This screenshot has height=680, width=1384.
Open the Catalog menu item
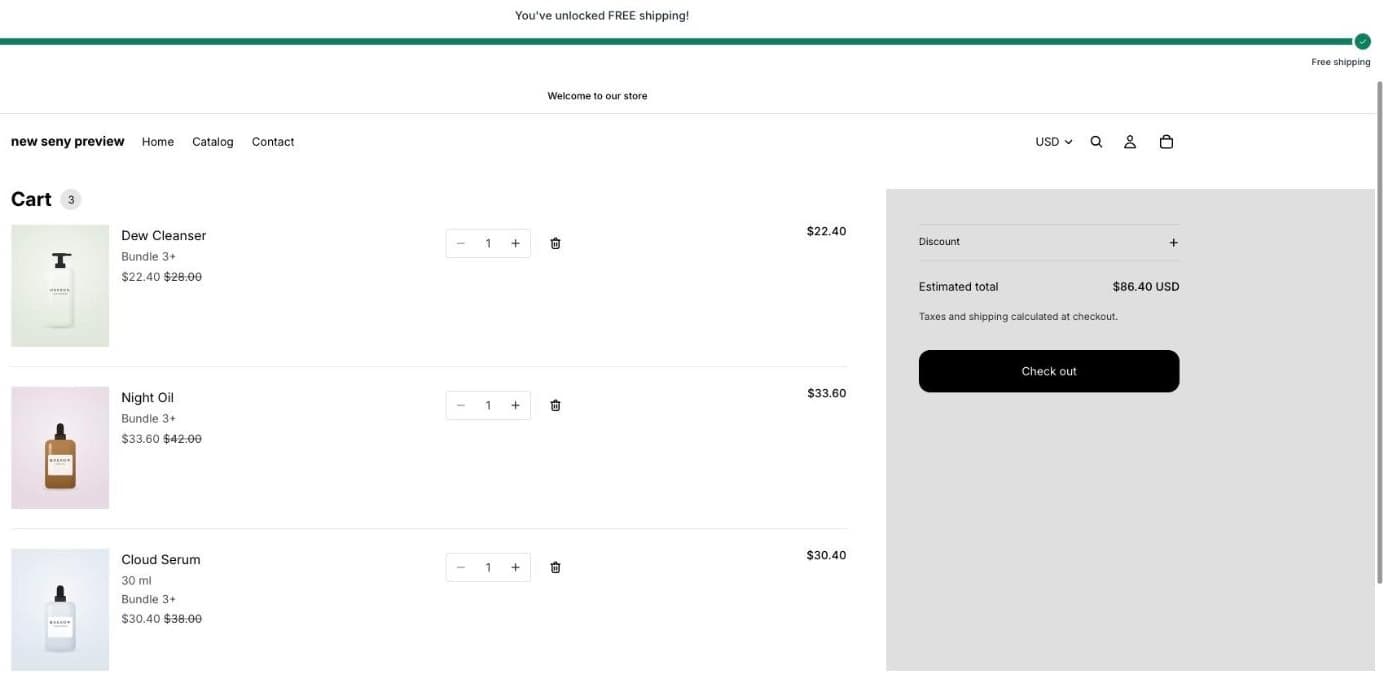(213, 142)
